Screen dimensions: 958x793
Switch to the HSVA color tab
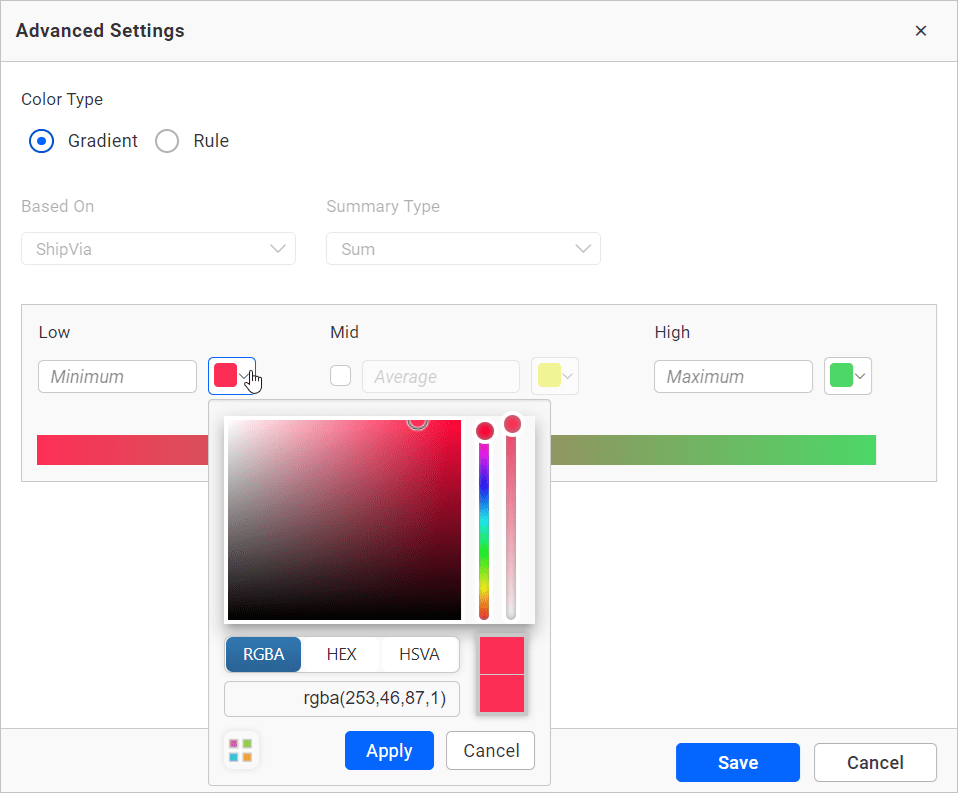419,655
